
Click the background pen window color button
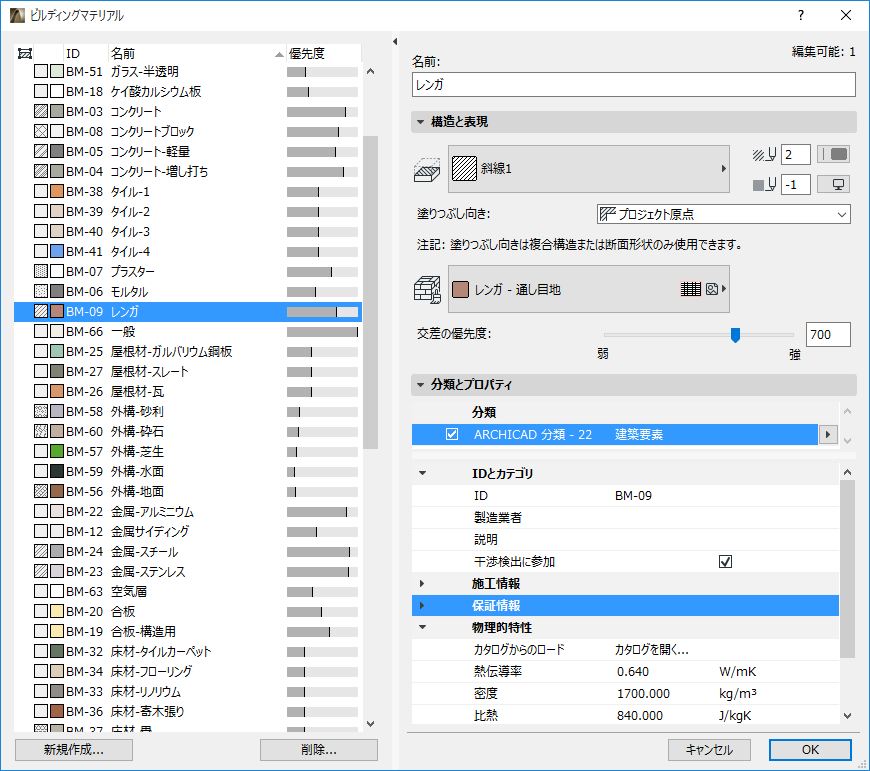[x=833, y=185]
